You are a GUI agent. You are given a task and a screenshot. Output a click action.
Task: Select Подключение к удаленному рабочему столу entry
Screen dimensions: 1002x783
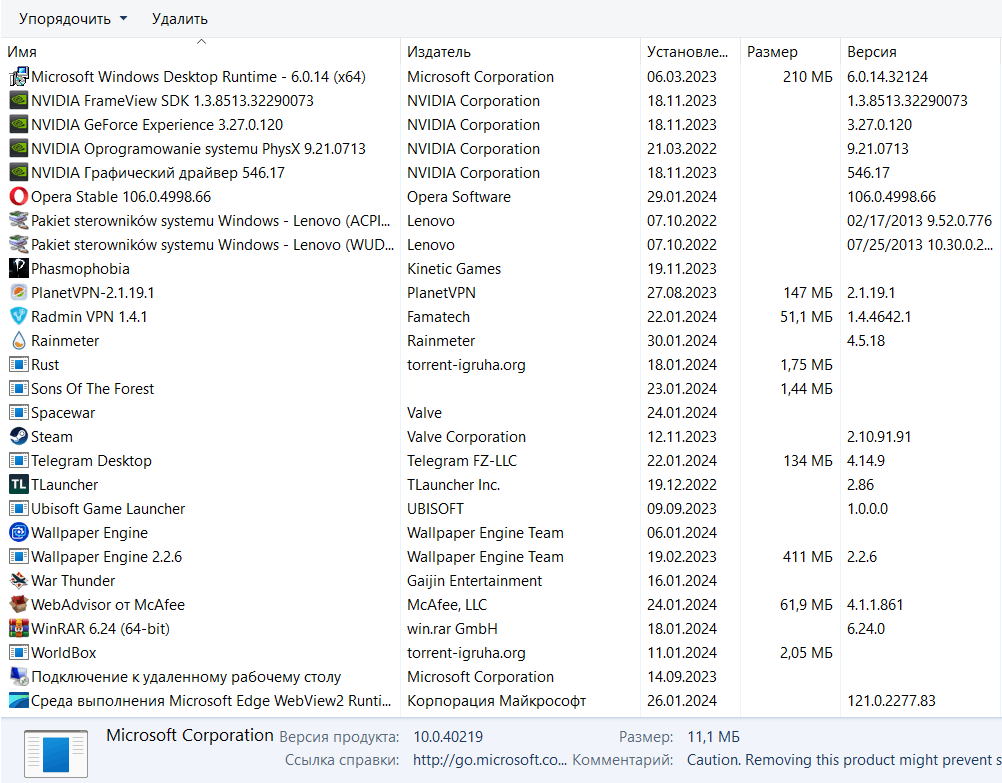click(186, 676)
